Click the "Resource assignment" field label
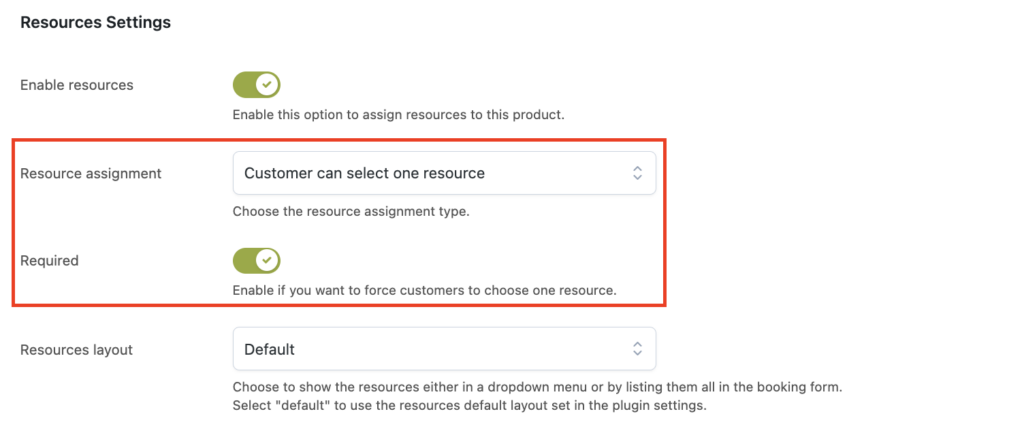 click(91, 173)
